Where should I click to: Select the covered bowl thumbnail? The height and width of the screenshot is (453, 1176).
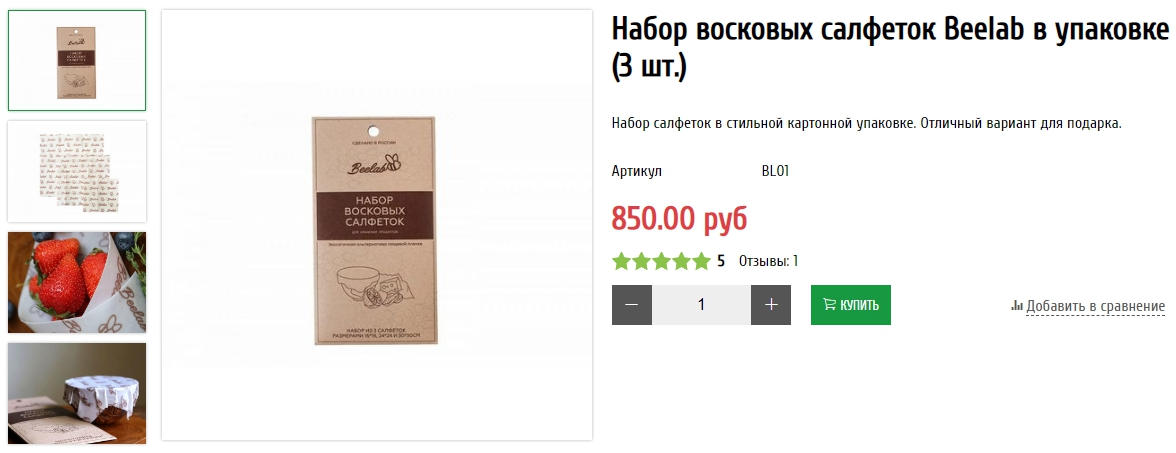[x=77, y=394]
